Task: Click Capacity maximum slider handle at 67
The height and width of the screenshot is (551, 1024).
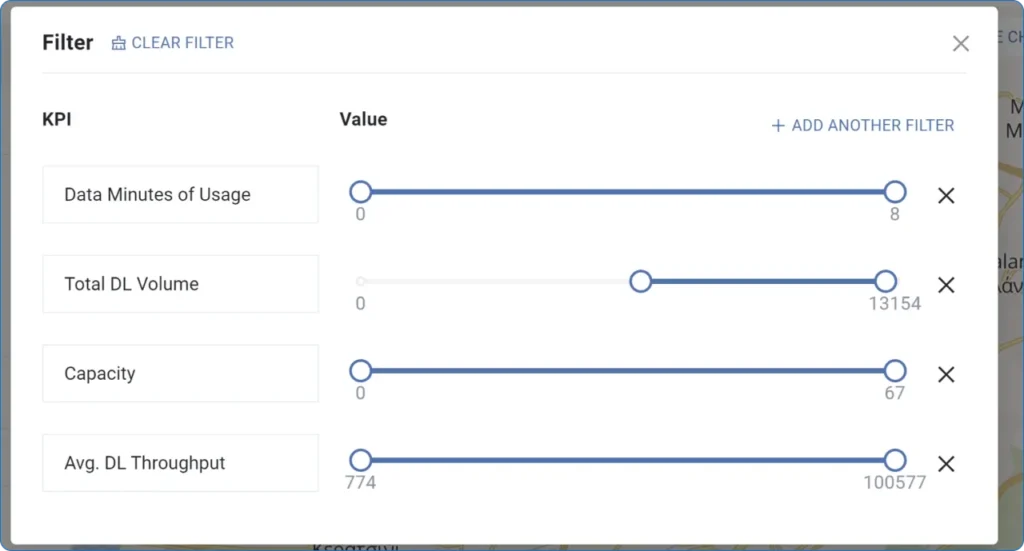Action: click(895, 371)
